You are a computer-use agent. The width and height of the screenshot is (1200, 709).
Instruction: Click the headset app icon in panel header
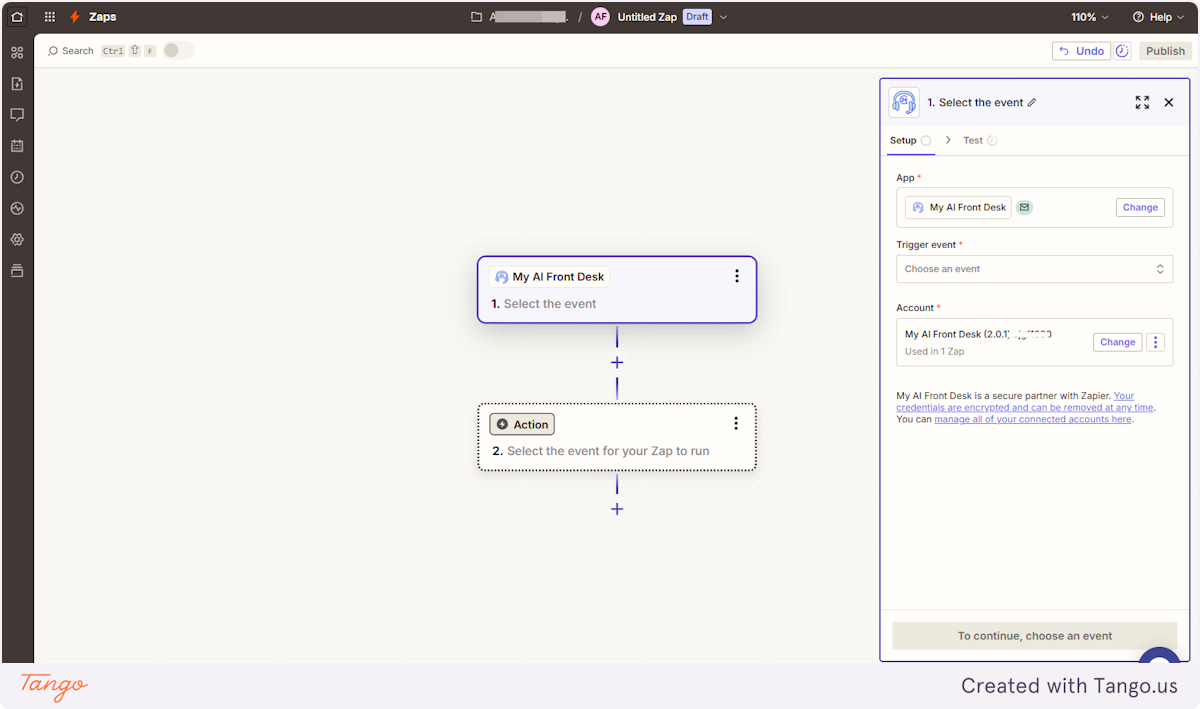pyautogui.click(x=904, y=102)
